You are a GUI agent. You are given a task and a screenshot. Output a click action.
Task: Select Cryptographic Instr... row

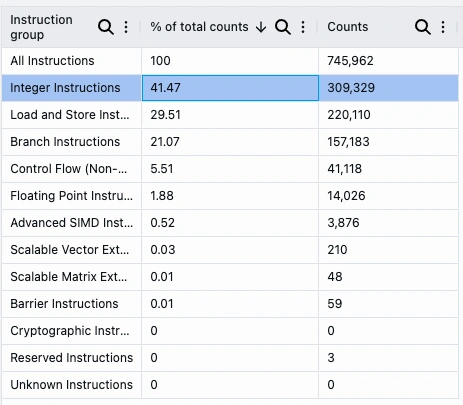point(230,331)
